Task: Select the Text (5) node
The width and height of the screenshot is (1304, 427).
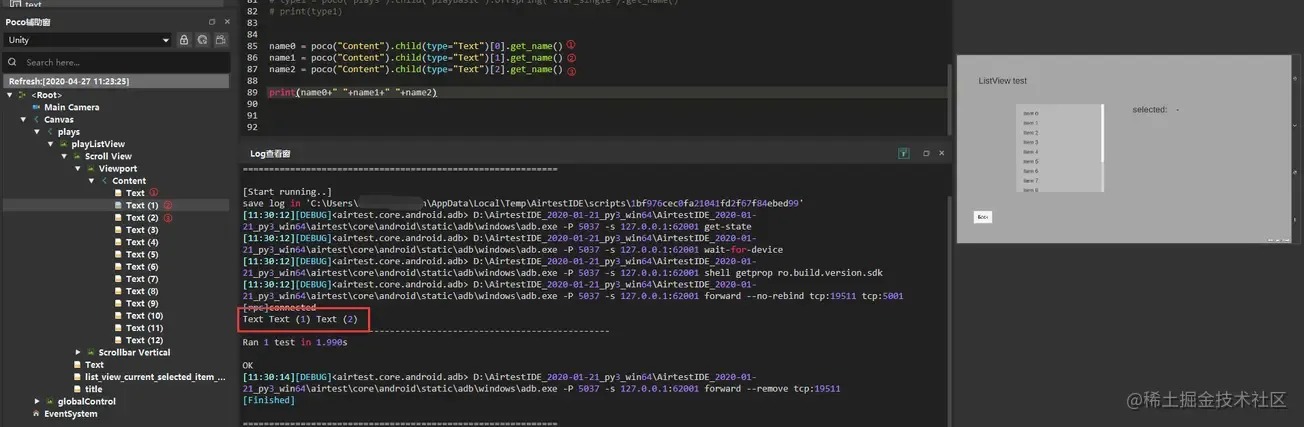Action: point(142,254)
